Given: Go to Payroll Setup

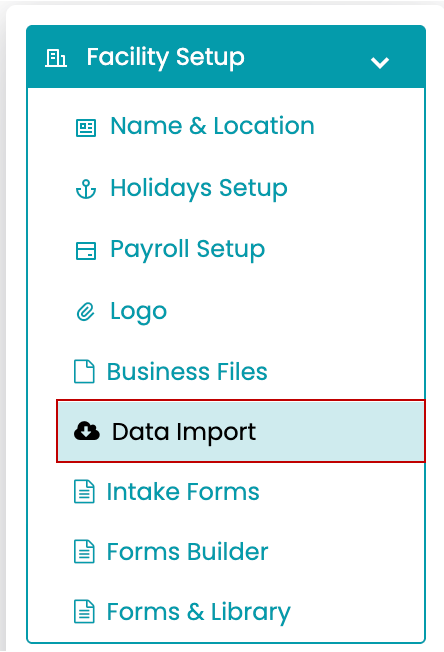Looking at the screenshot, I should point(187,249).
